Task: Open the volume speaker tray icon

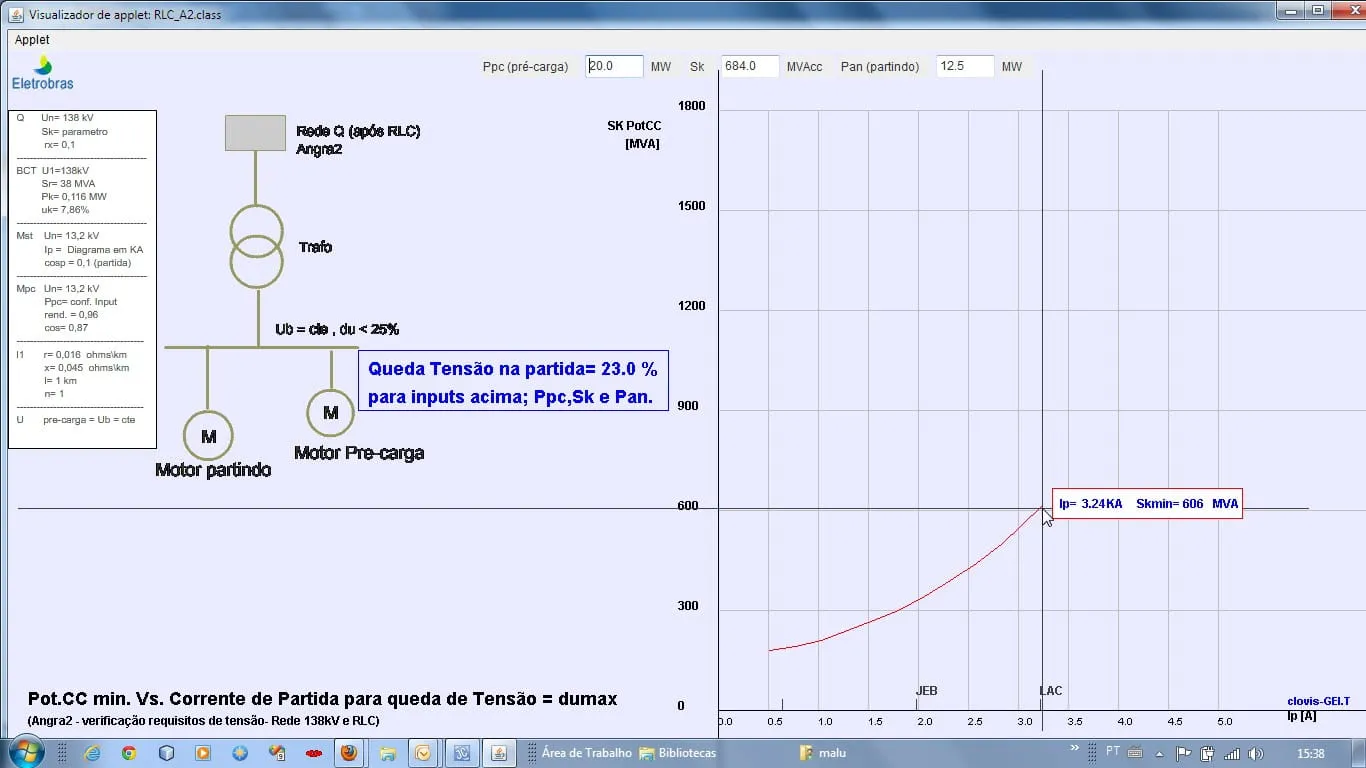Action: 1256,754
